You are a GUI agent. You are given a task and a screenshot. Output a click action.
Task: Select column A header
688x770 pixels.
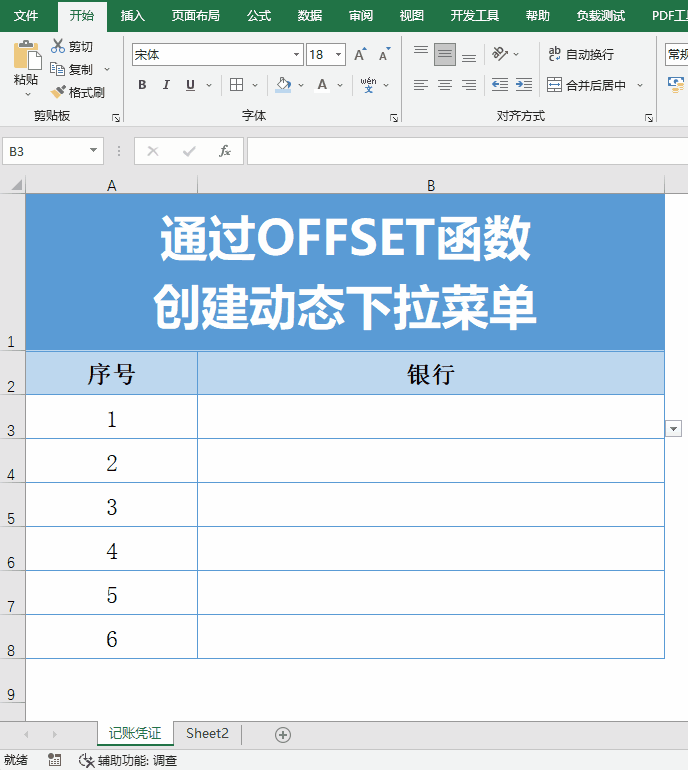111,185
